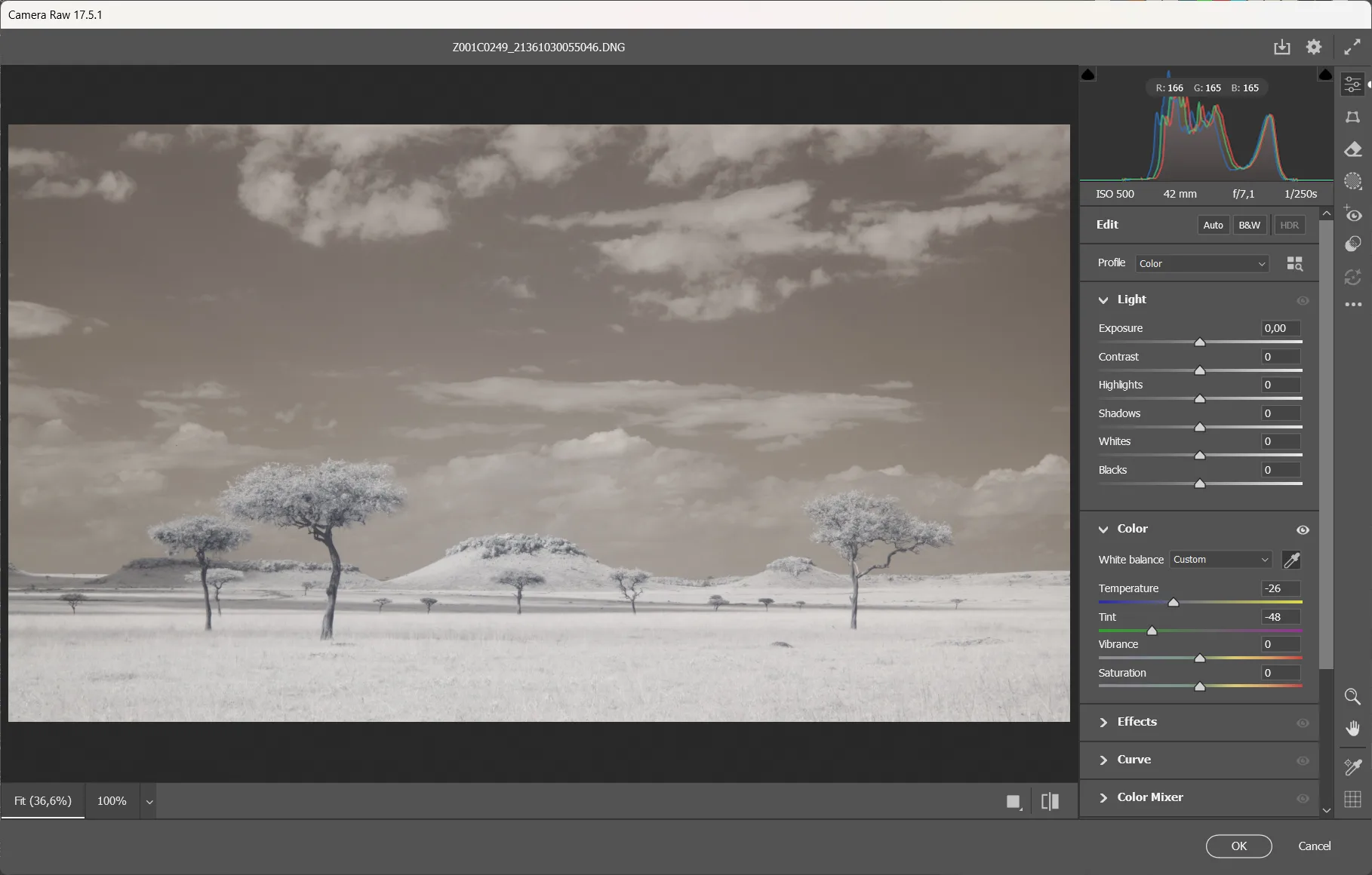Select the Red Eye removal tool

pos(1352,214)
